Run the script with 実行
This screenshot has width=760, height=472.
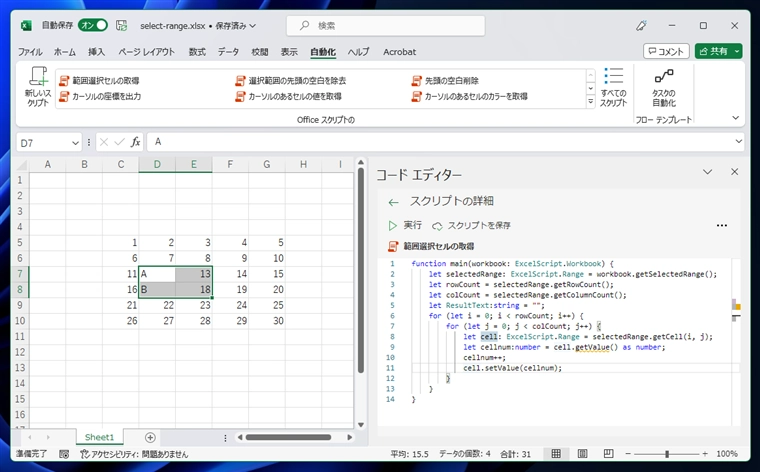click(405, 225)
